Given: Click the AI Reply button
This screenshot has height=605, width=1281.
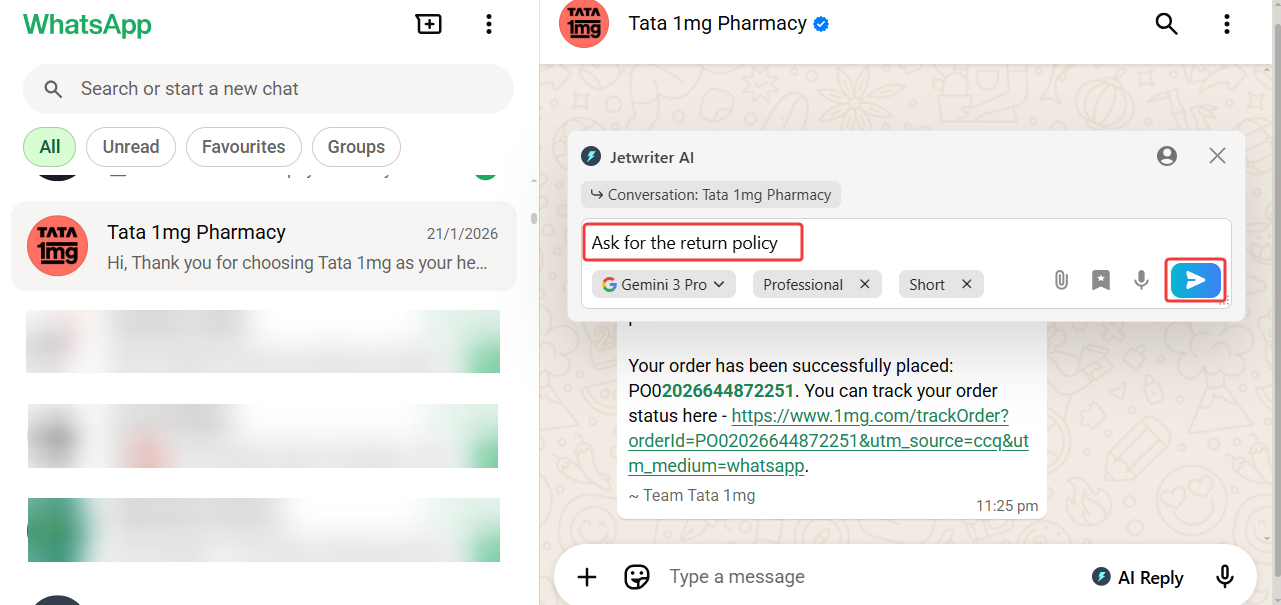Looking at the screenshot, I should 1138,577.
